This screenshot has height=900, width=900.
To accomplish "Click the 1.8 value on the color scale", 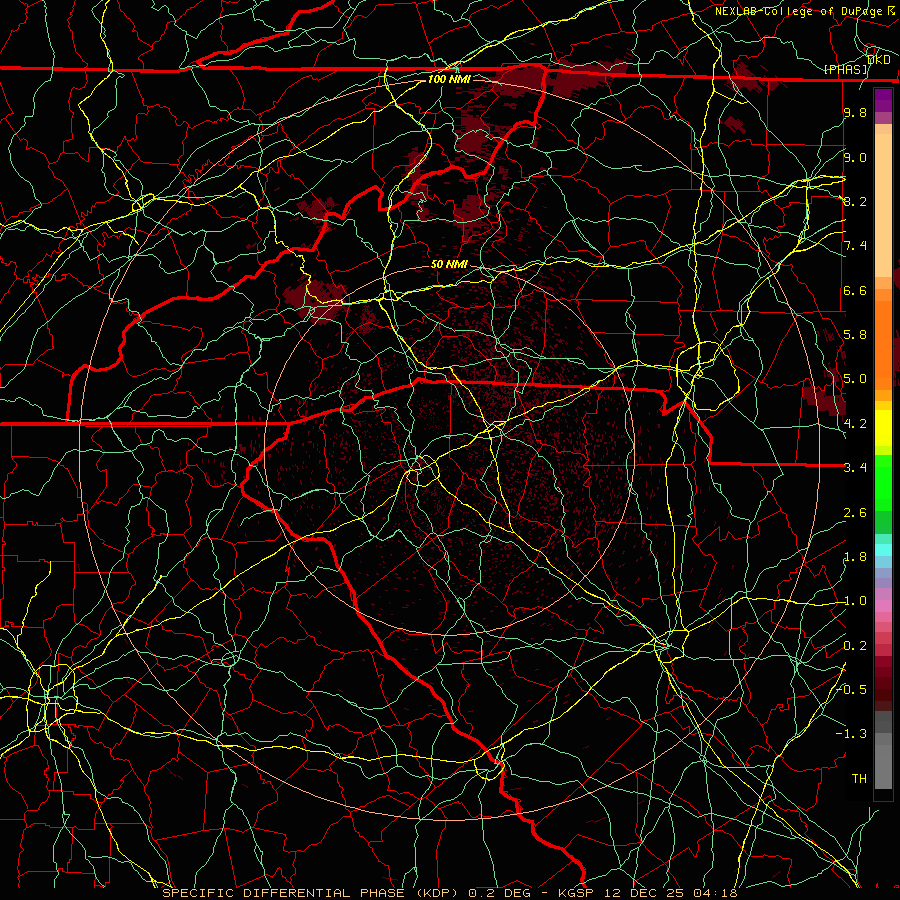I will pos(855,557).
